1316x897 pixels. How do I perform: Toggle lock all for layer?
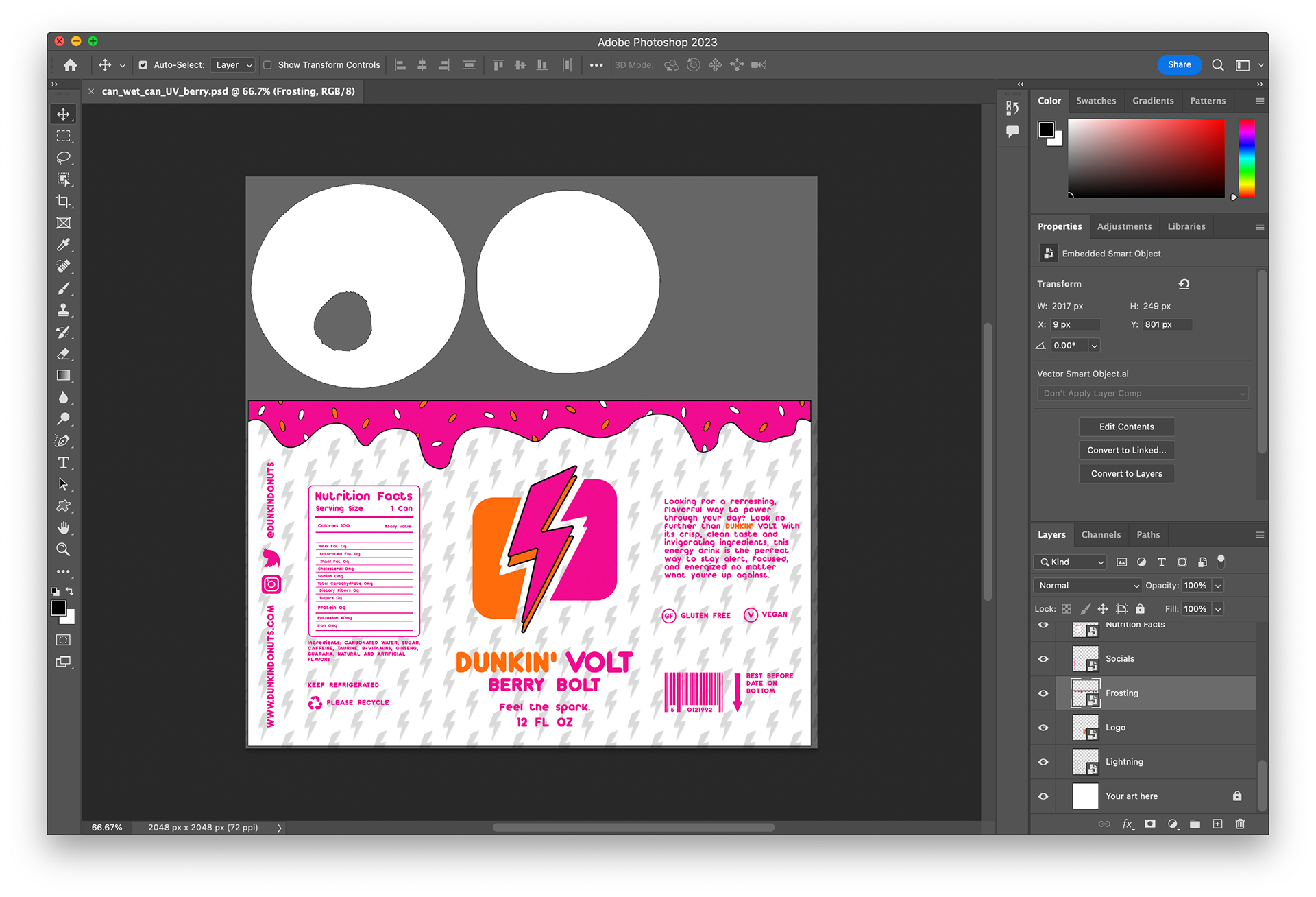[1140, 609]
